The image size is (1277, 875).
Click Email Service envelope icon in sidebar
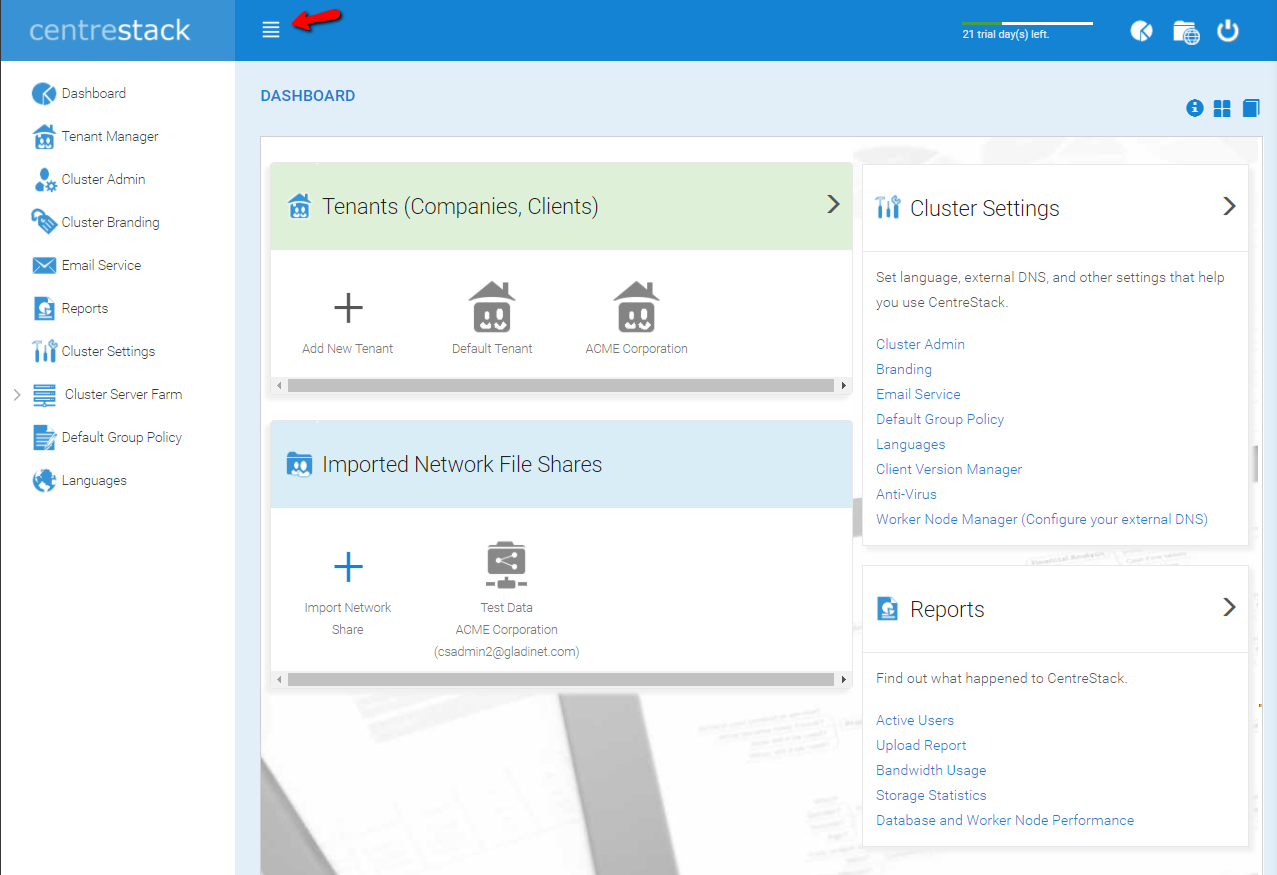[x=44, y=265]
